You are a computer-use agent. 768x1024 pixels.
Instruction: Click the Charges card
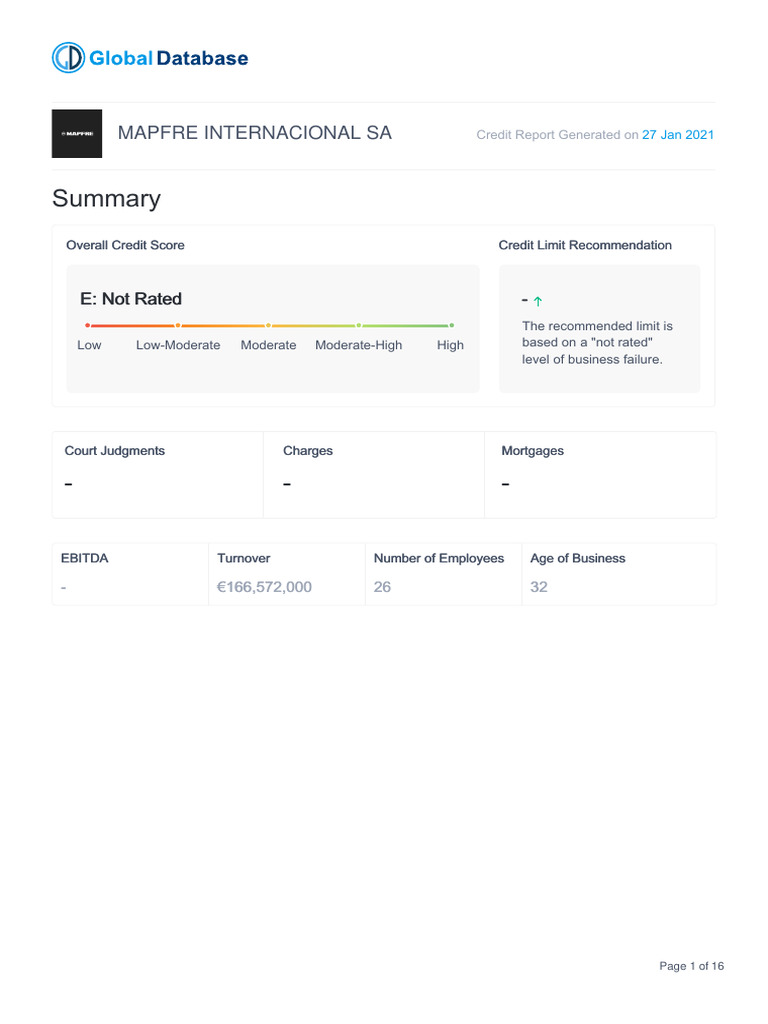[x=373, y=474]
